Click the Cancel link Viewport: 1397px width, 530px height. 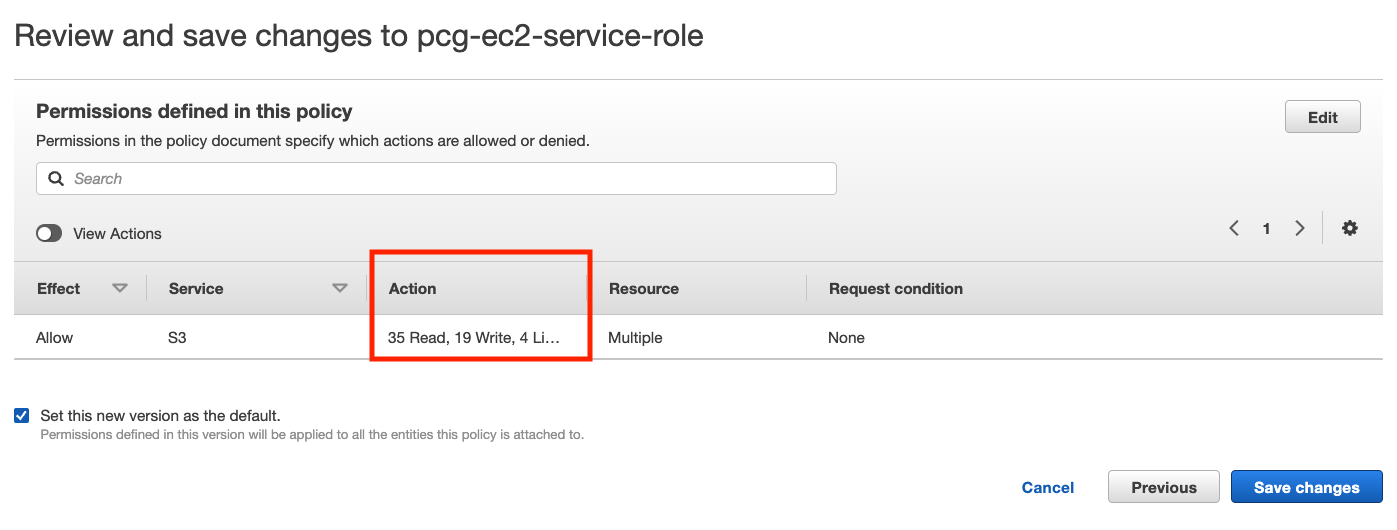[1048, 487]
